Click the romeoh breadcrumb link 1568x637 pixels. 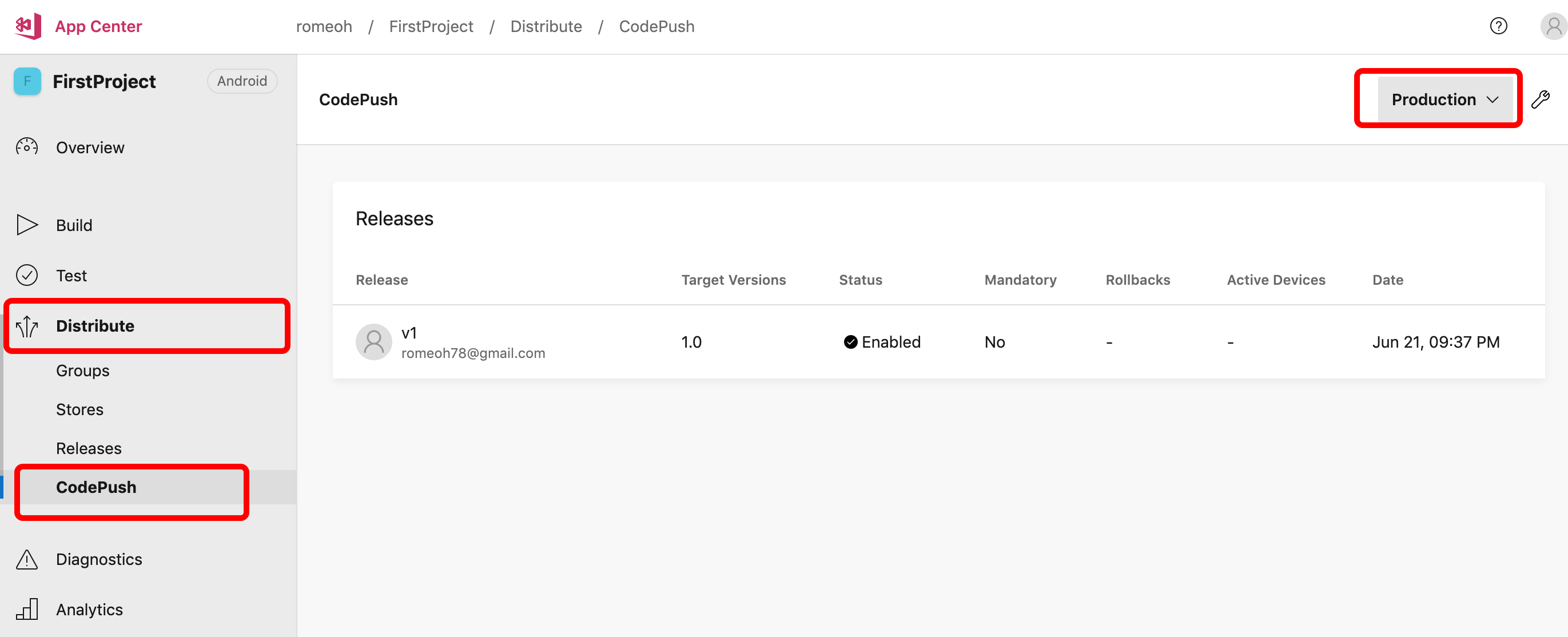click(x=324, y=27)
